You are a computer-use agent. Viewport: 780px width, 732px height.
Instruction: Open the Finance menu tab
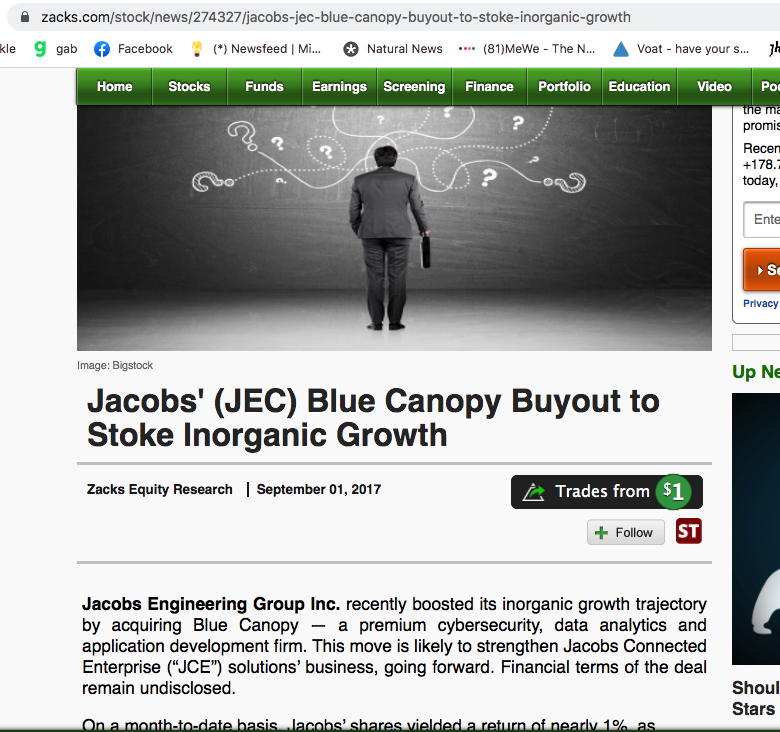[x=489, y=87]
